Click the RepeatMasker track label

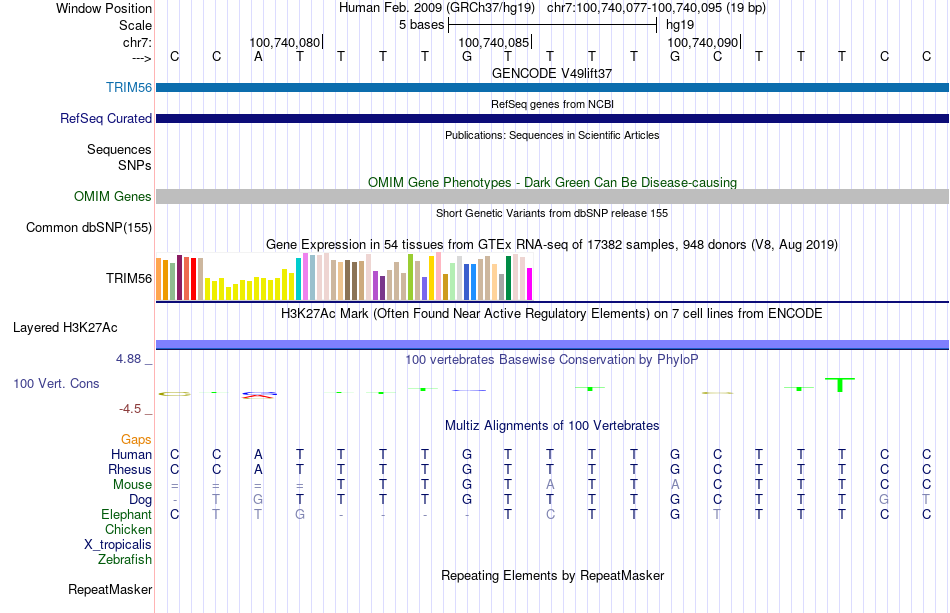[x=110, y=589]
